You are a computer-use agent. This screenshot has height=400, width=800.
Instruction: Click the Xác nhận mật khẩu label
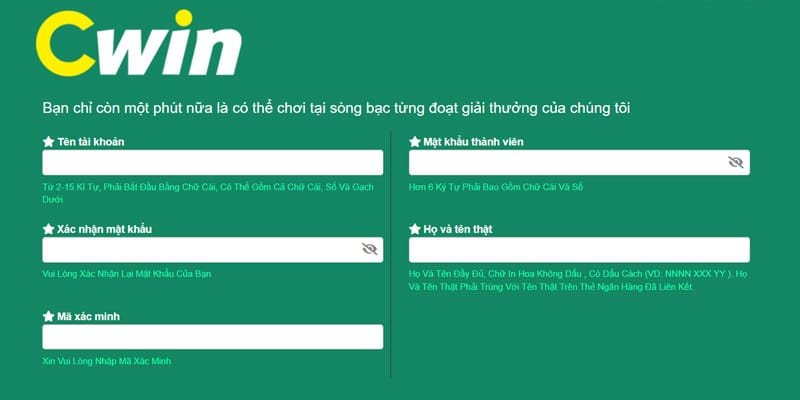[x=105, y=230]
